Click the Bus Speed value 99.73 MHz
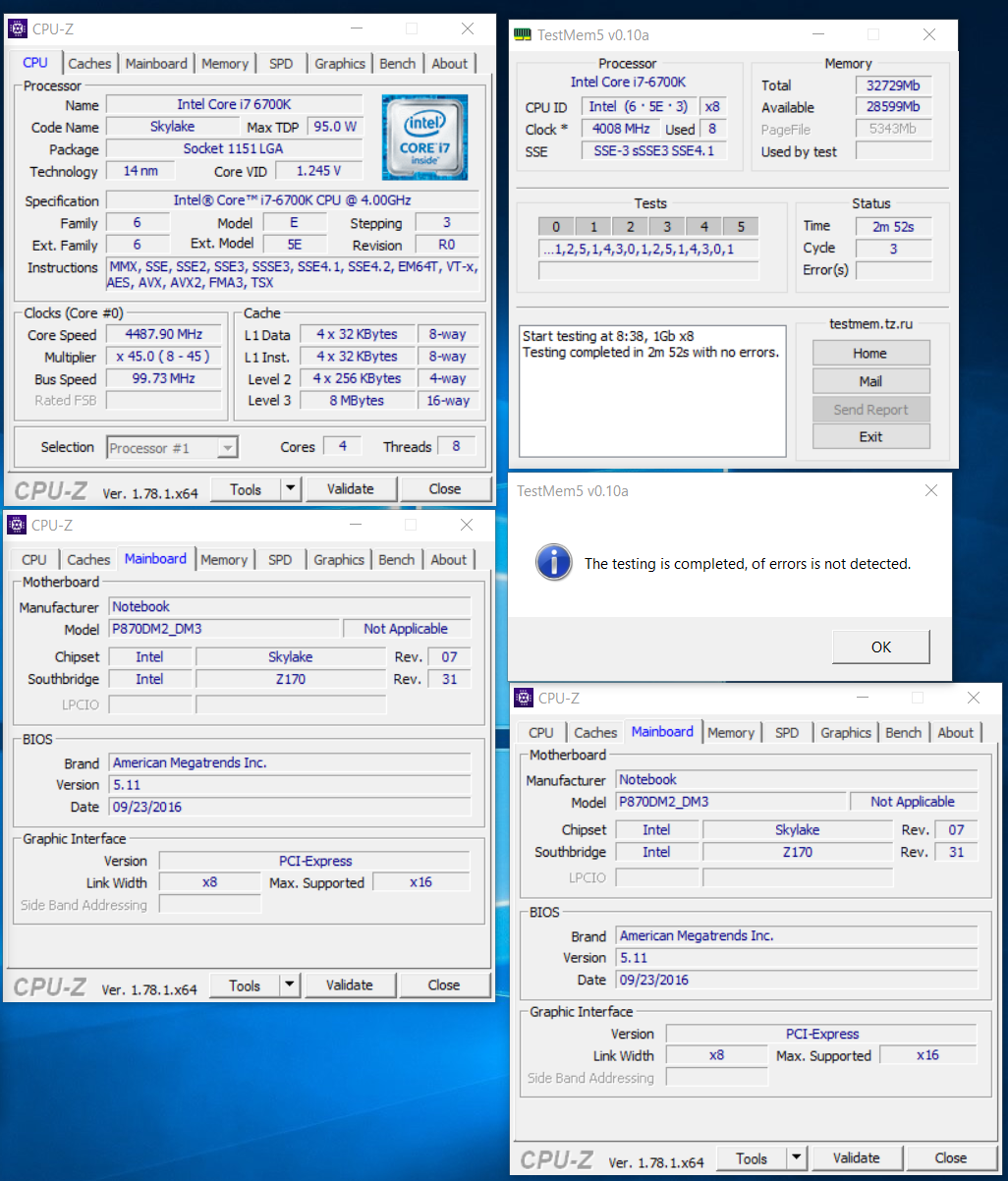The height and width of the screenshot is (1181, 1008). point(164,378)
